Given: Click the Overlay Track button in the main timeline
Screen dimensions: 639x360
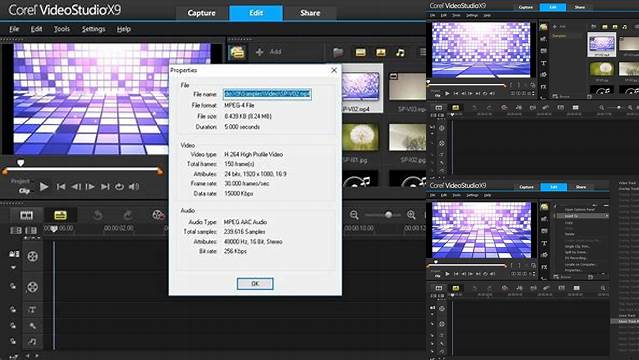Looking at the screenshot, I should [33, 287].
